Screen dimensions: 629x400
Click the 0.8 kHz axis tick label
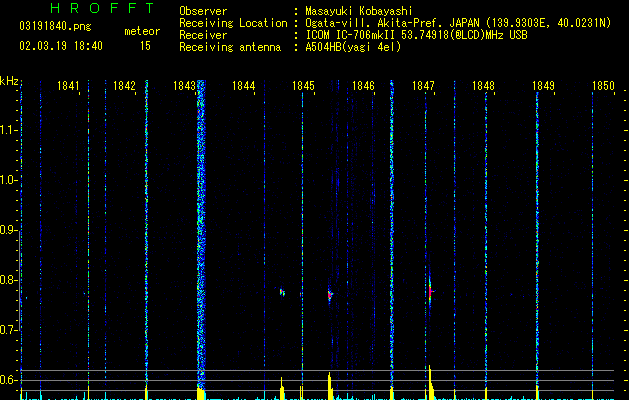(8, 280)
